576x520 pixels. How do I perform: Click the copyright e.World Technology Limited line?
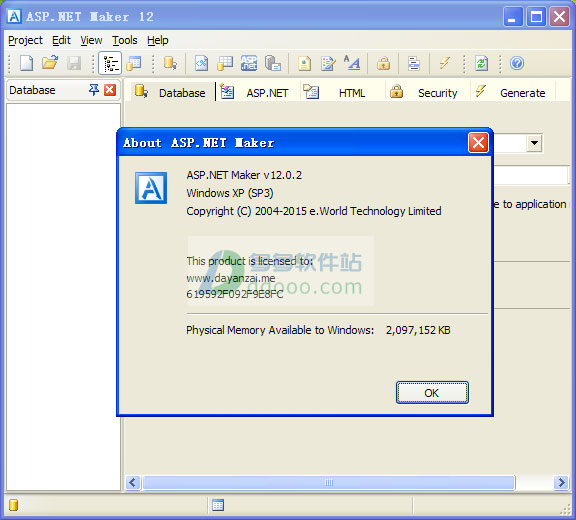click(314, 211)
